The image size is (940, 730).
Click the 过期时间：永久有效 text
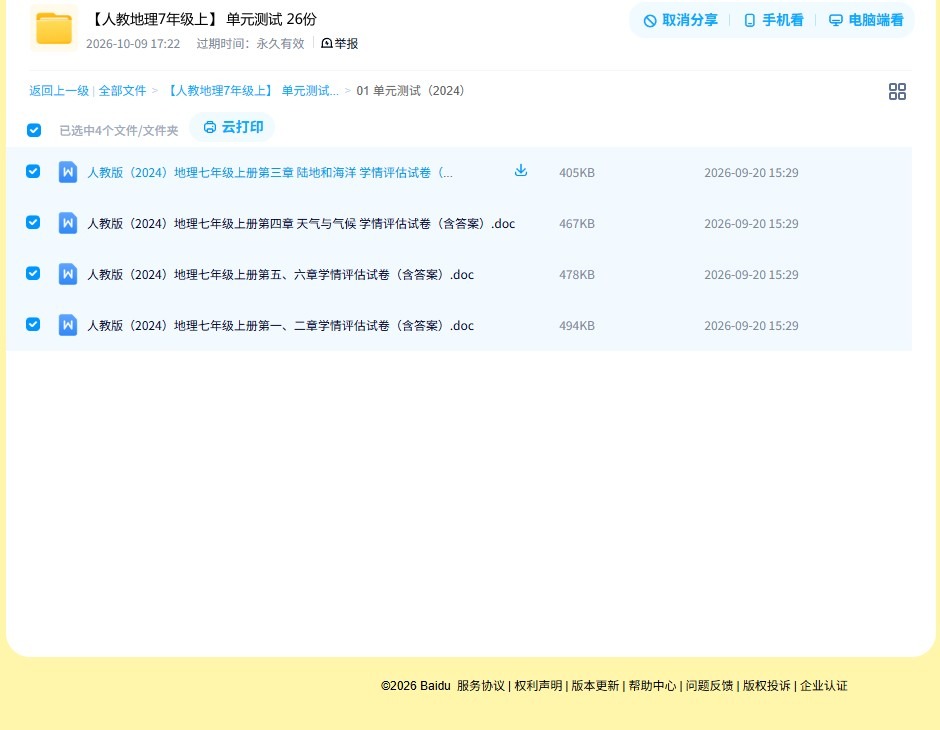(x=251, y=43)
